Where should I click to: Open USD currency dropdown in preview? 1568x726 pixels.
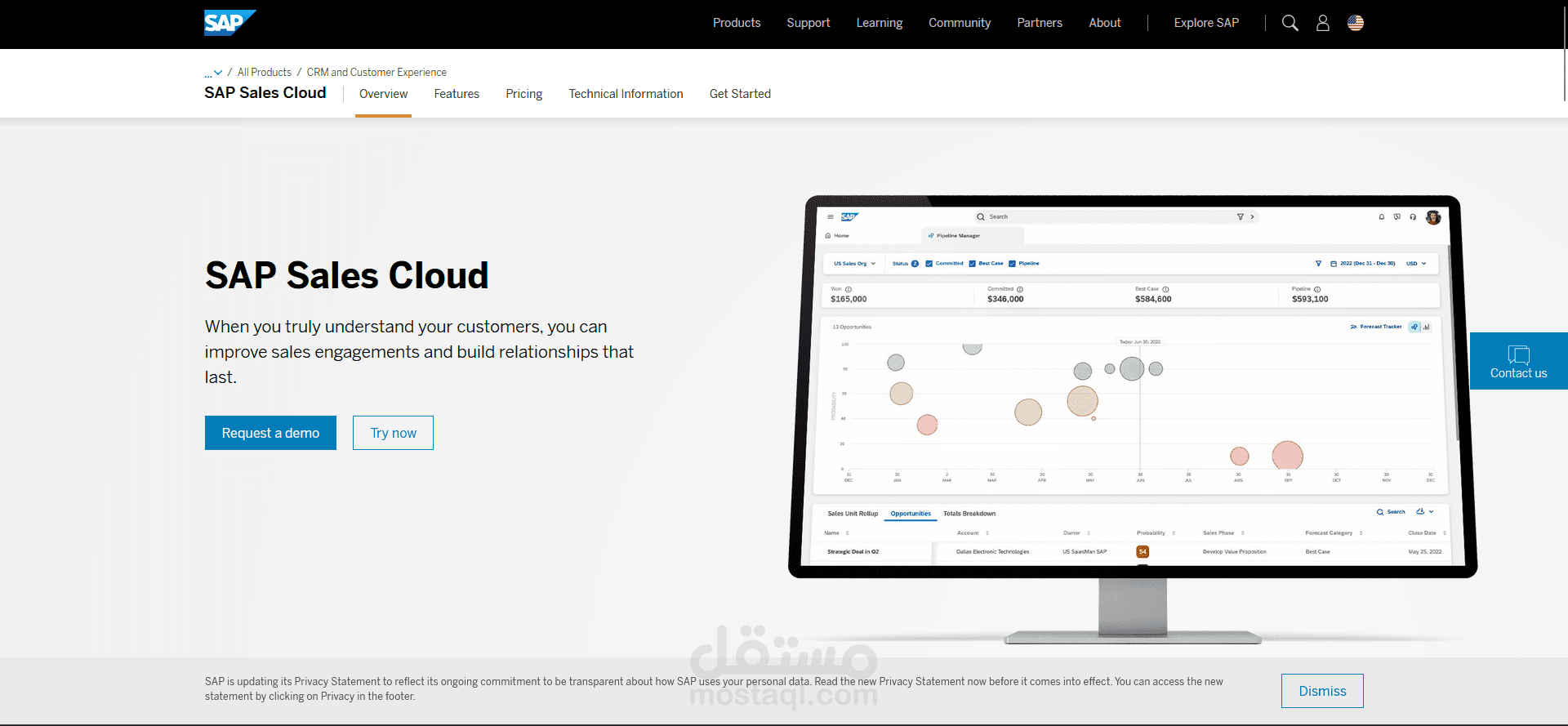coord(1416,264)
